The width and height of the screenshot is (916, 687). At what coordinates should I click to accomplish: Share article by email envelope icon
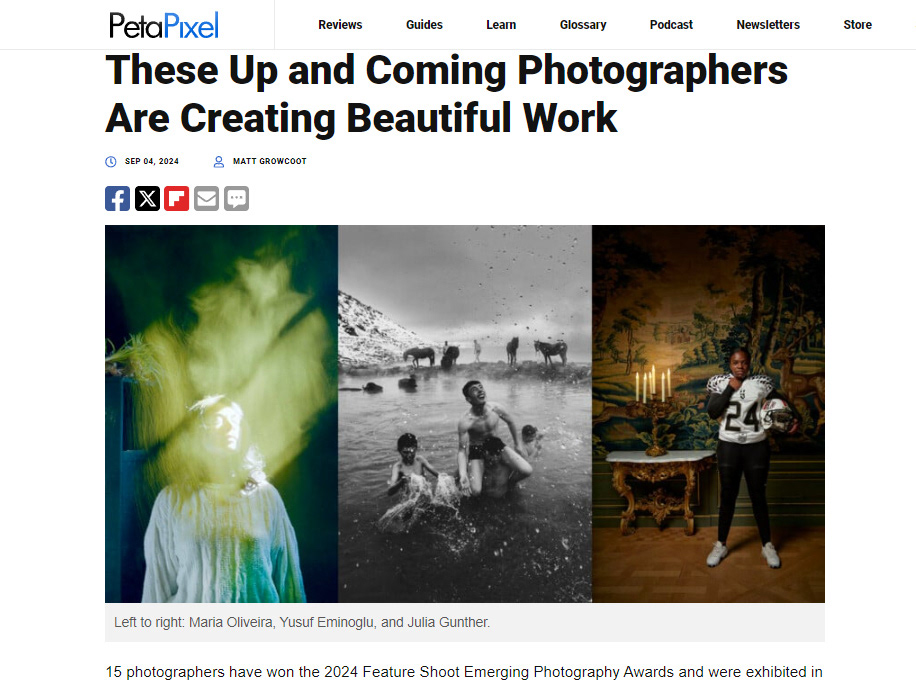(206, 199)
